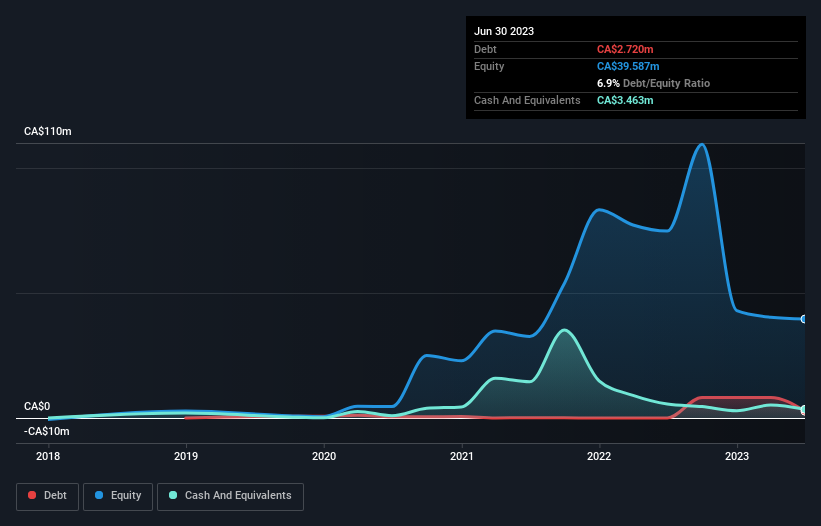Click Cash And Equivalents label in tooltip
Image resolution: width=821 pixels, height=526 pixels.
pyautogui.click(x=527, y=100)
